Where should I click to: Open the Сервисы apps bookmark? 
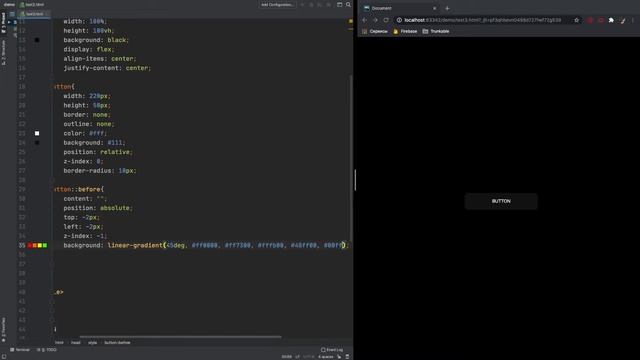click(375, 31)
